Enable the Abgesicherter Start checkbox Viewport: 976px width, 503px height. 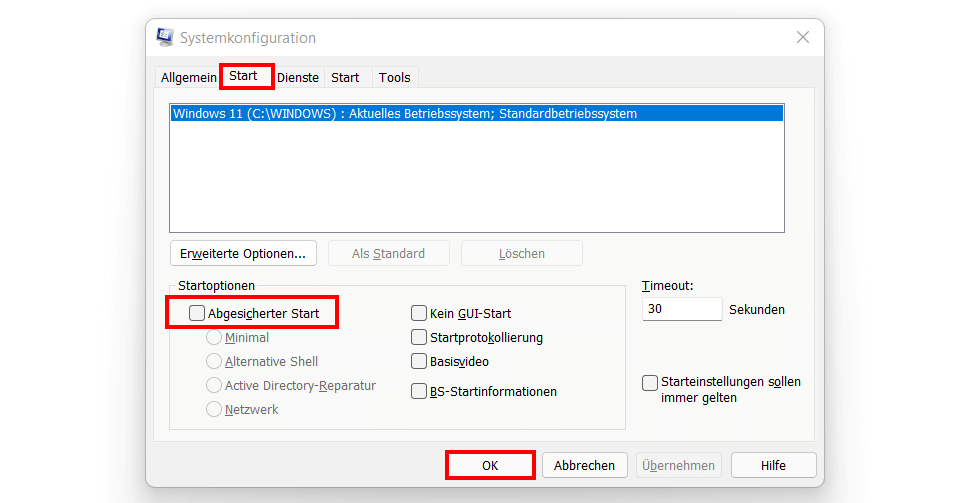coord(197,314)
